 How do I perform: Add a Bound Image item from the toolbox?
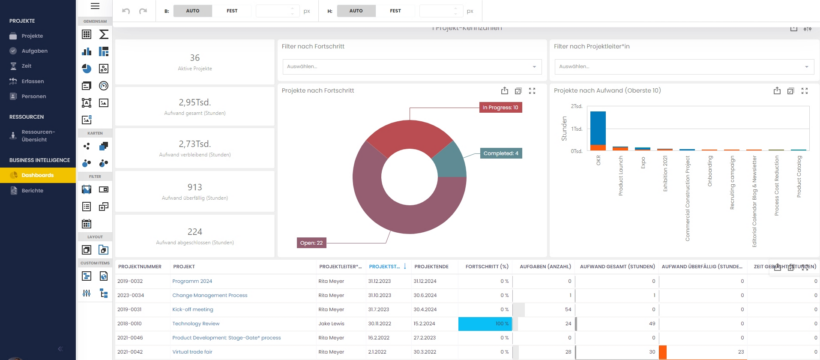[x=87, y=120]
